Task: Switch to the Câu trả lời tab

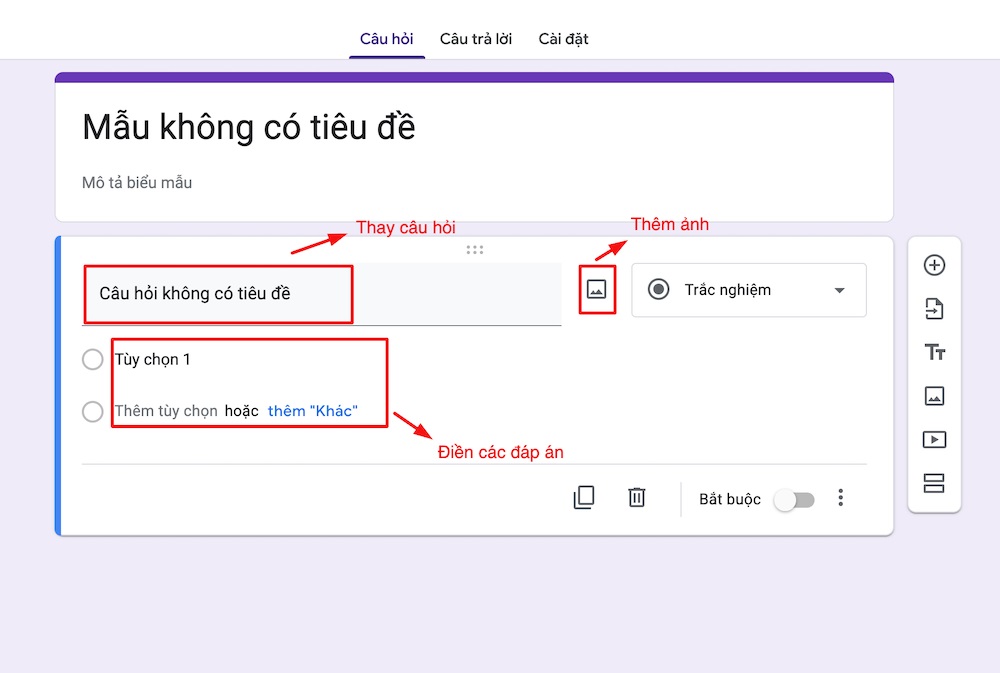Action: (x=476, y=38)
